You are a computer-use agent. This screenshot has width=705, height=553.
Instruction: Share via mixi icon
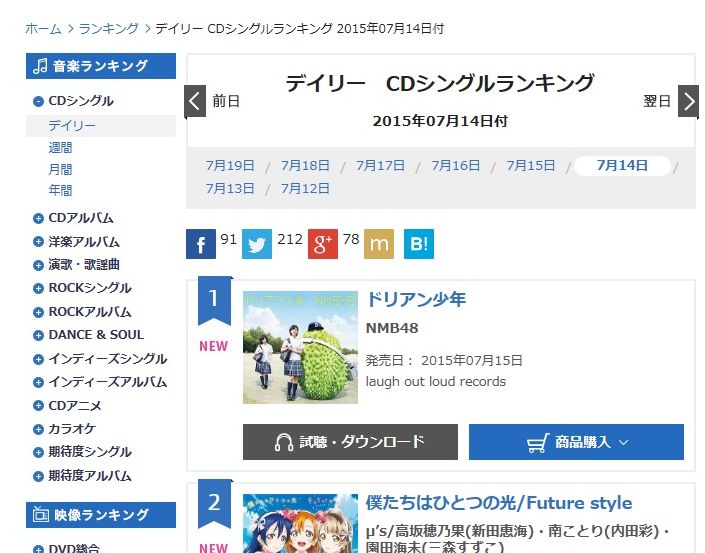pos(379,244)
